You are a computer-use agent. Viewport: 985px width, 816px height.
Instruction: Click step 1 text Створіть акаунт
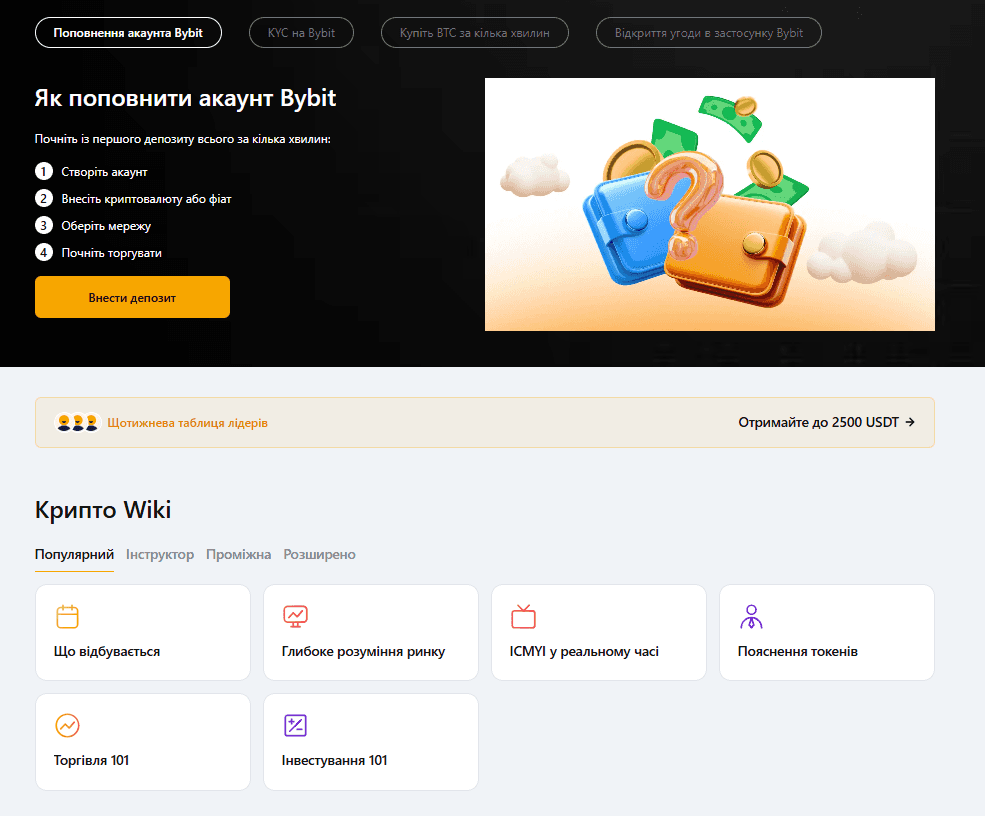(104, 172)
